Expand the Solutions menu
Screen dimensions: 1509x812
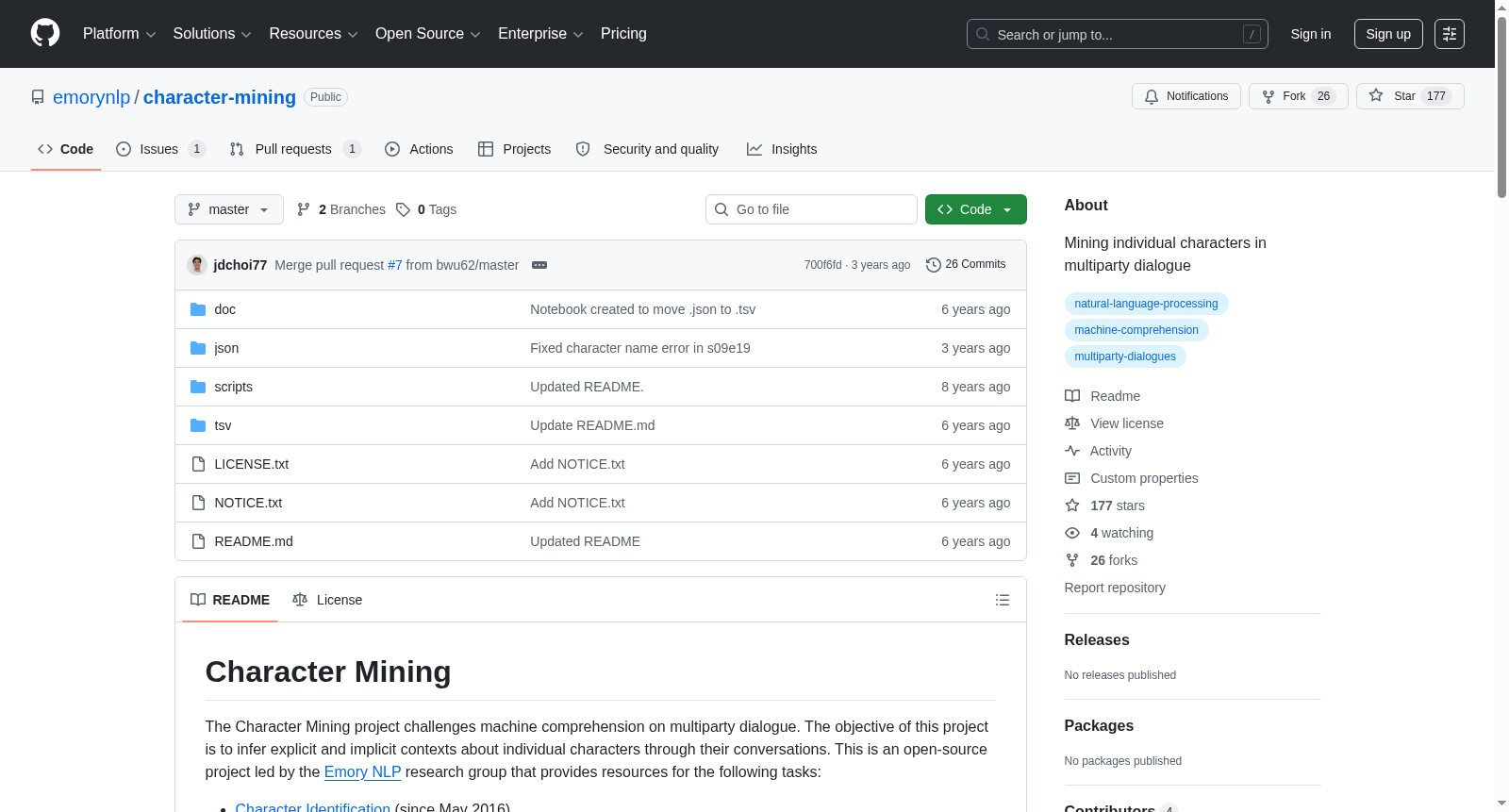(212, 34)
